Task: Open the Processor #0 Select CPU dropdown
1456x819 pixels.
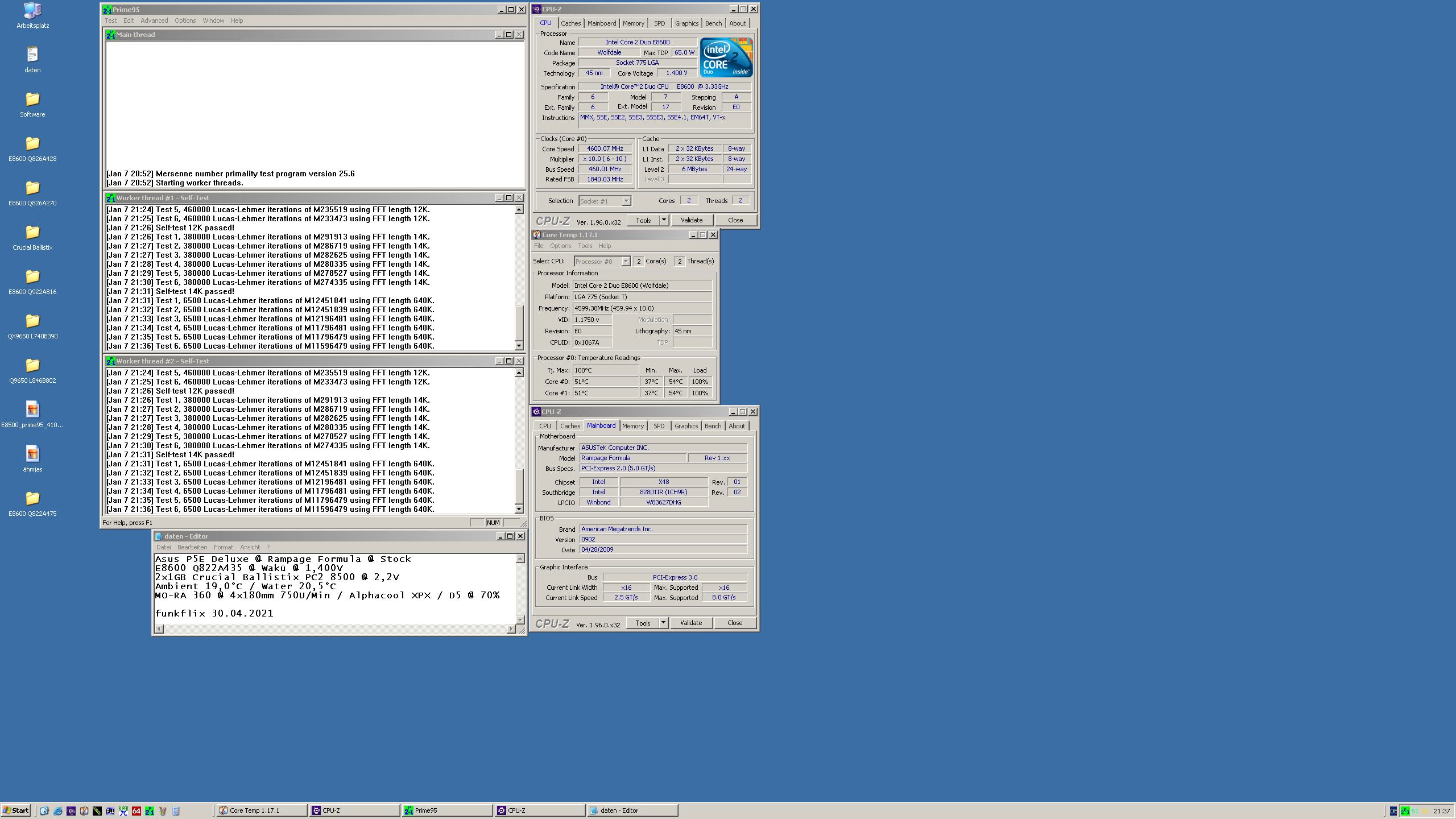Action: (602, 261)
